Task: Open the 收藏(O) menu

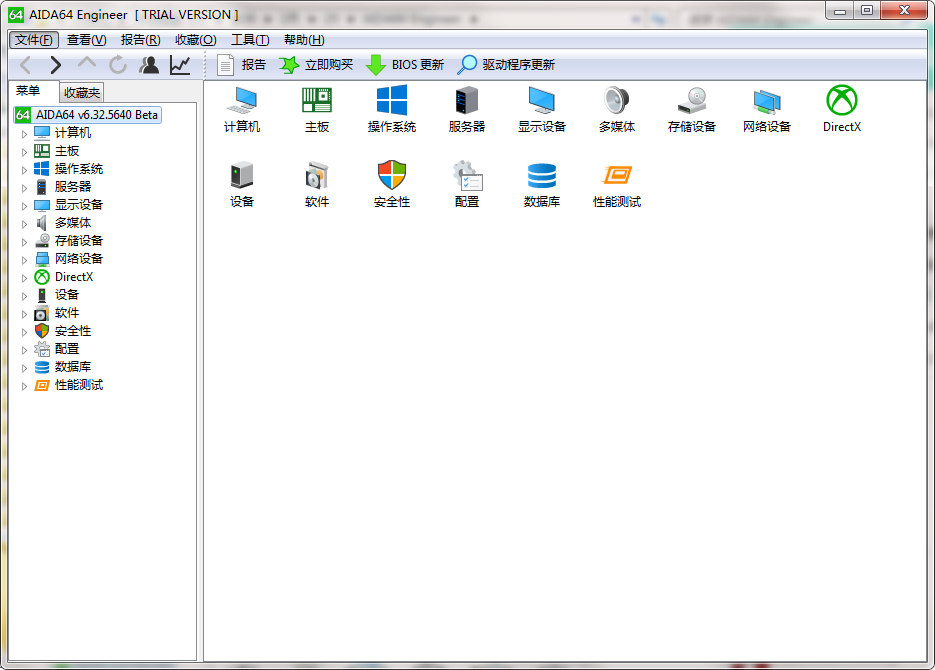Action: coord(196,40)
